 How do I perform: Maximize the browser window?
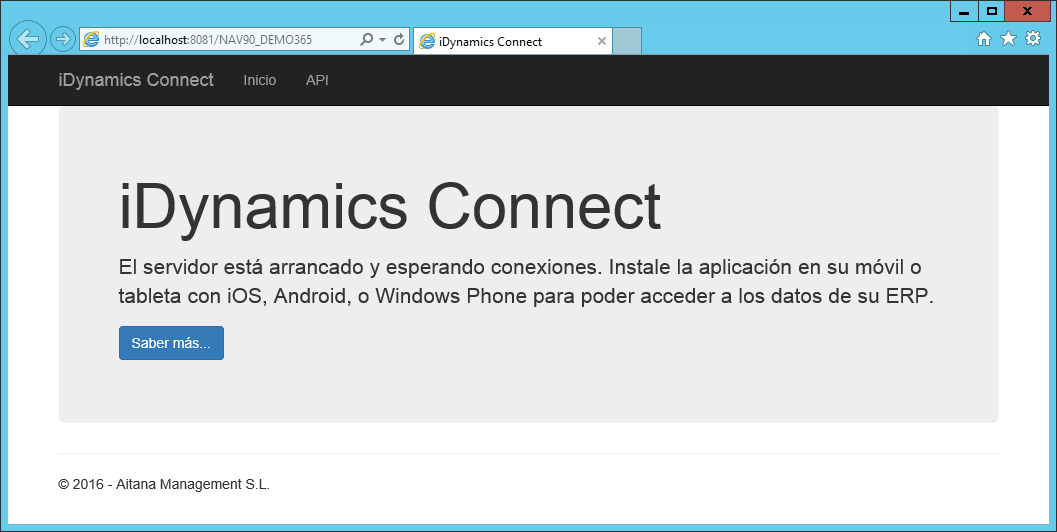pyautogui.click(x=991, y=11)
